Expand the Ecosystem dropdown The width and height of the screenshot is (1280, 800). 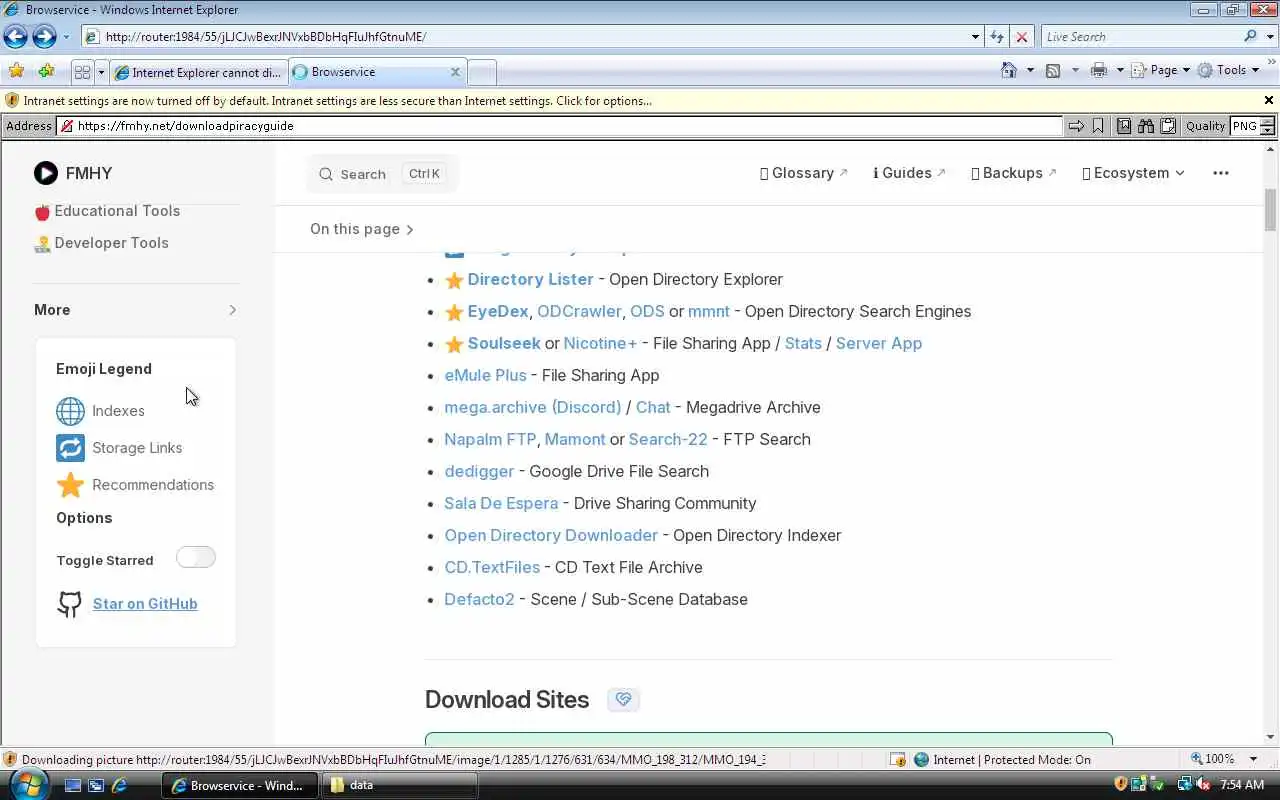tap(1133, 173)
